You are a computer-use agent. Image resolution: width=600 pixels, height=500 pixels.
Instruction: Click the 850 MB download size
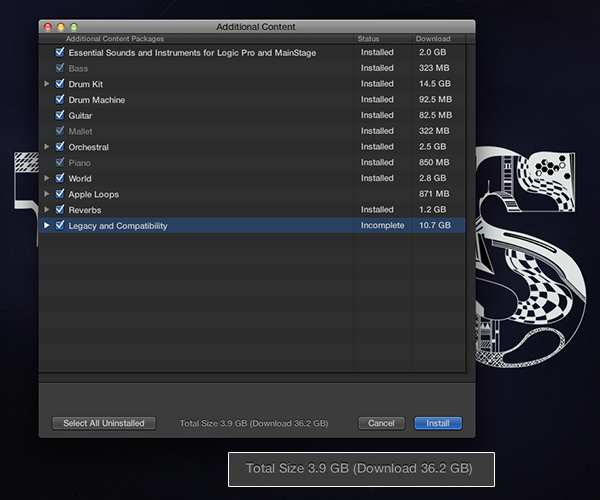click(x=434, y=162)
